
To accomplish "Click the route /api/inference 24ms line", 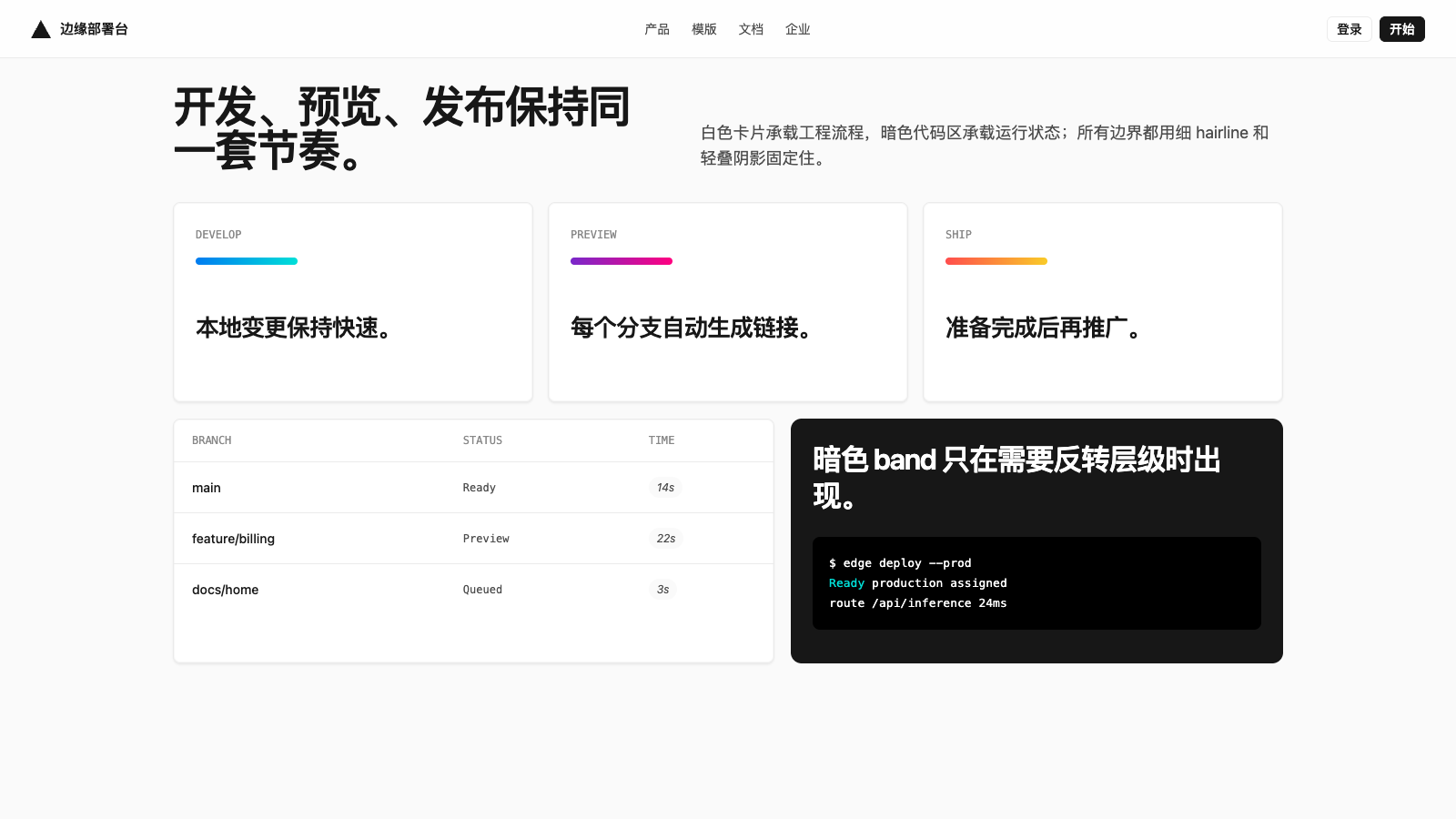I will pos(918,603).
